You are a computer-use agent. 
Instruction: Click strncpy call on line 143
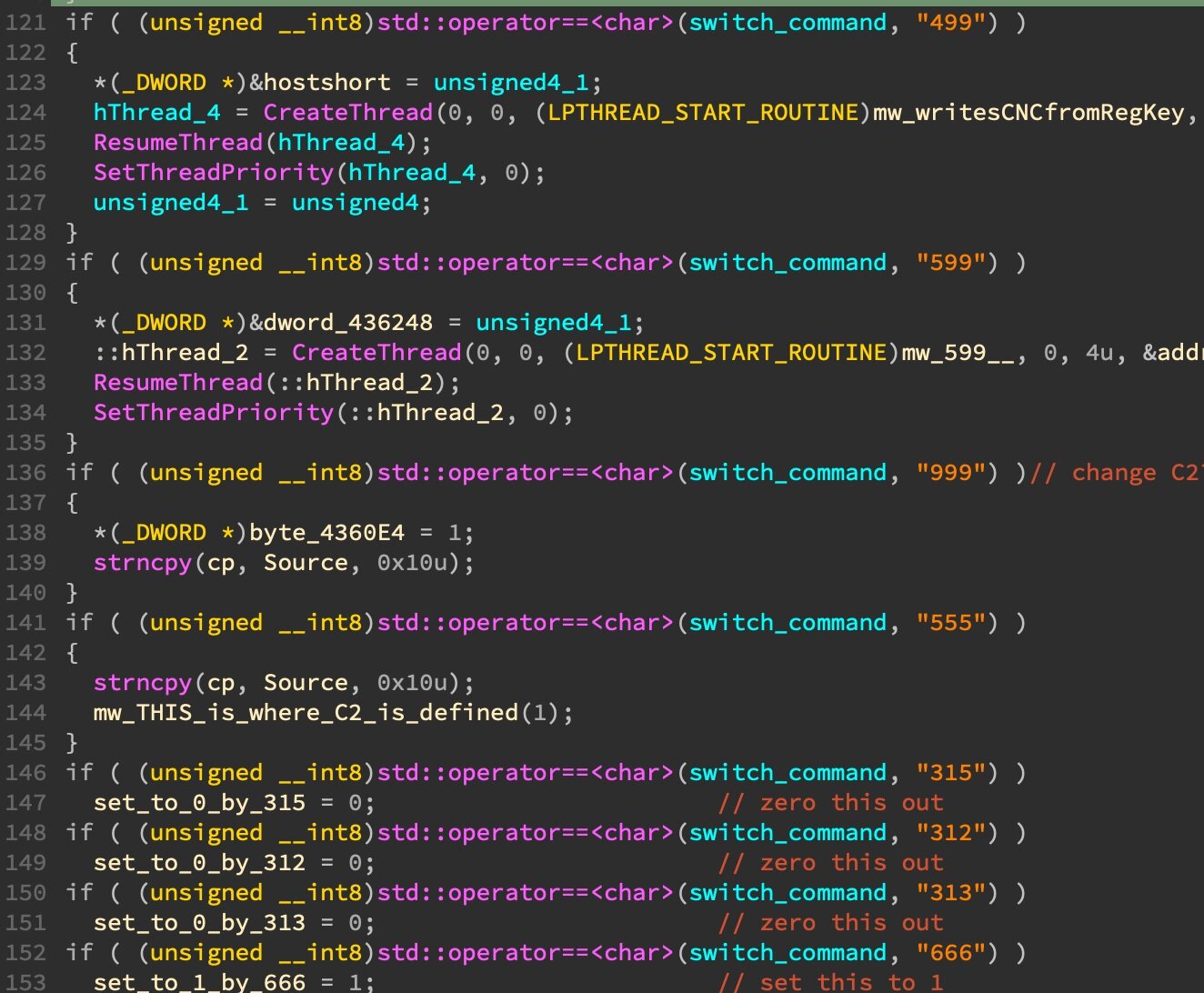pos(143,683)
